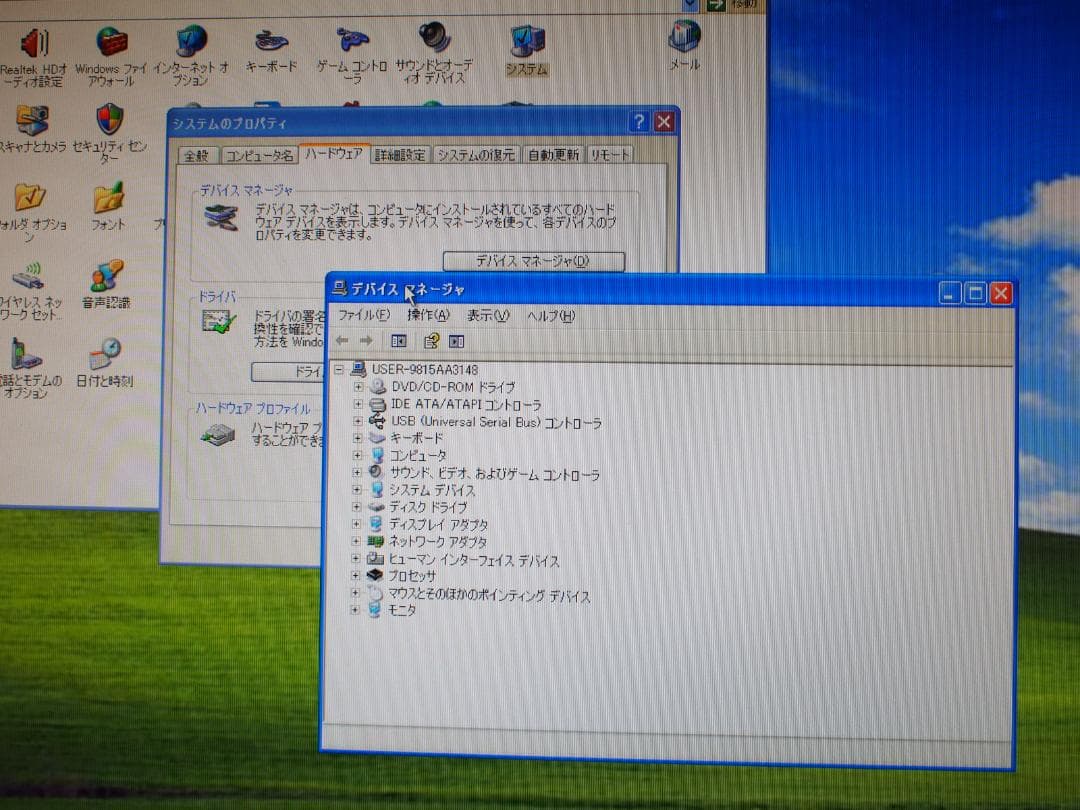Click the デバイス マネージャ(D) button
This screenshot has width=1080, height=810.
(x=533, y=261)
